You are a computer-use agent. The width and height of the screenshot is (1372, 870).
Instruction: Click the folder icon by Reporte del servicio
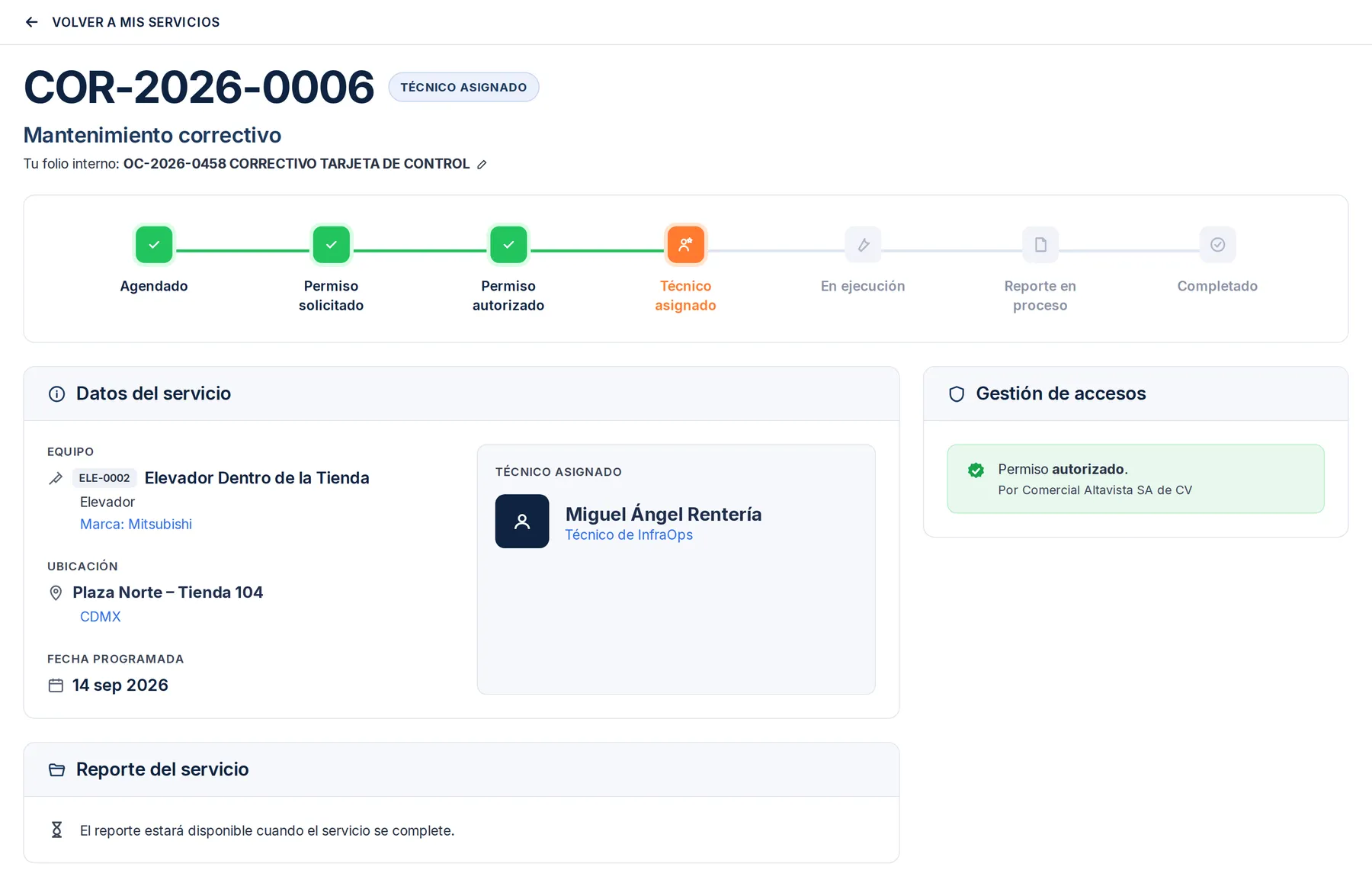[56, 770]
